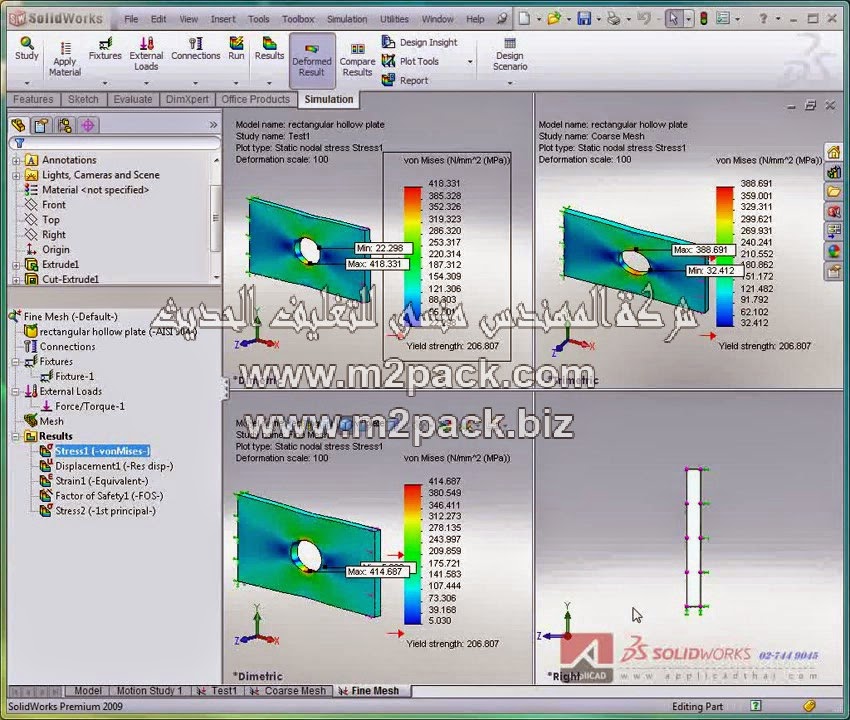Generate a Report
This screenshot has height=720, width=850.
click(x=405, y=80)
